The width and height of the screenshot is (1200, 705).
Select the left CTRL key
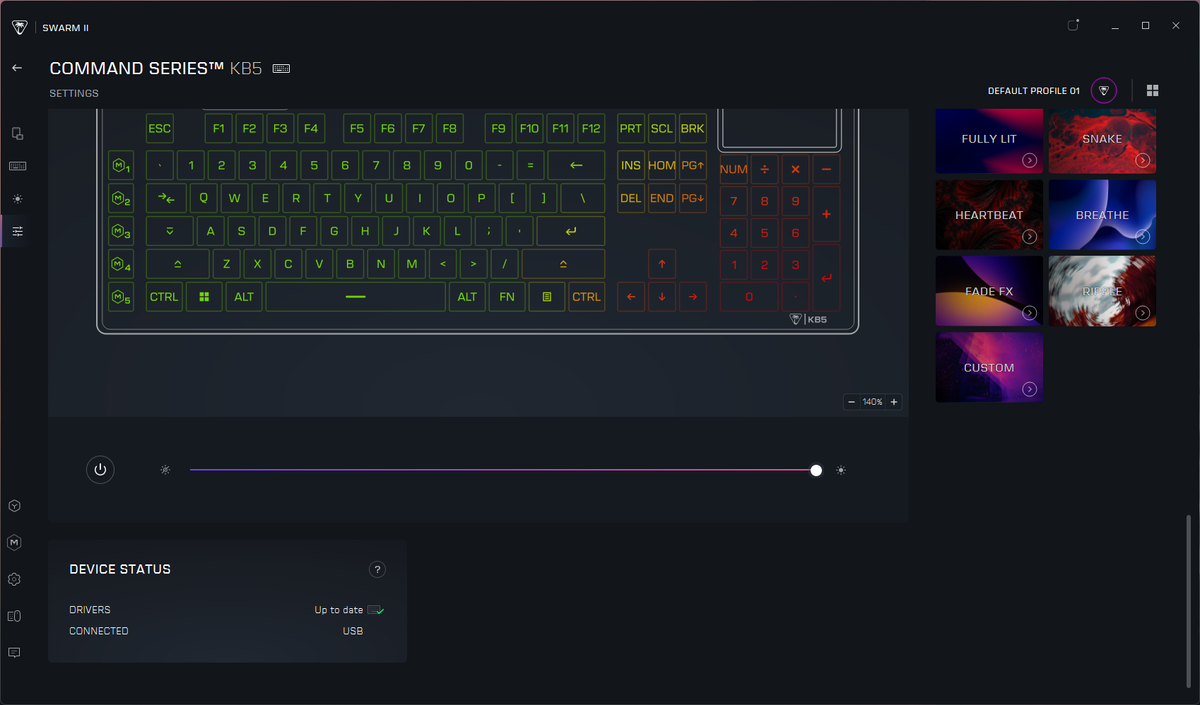tap(164, 297)
